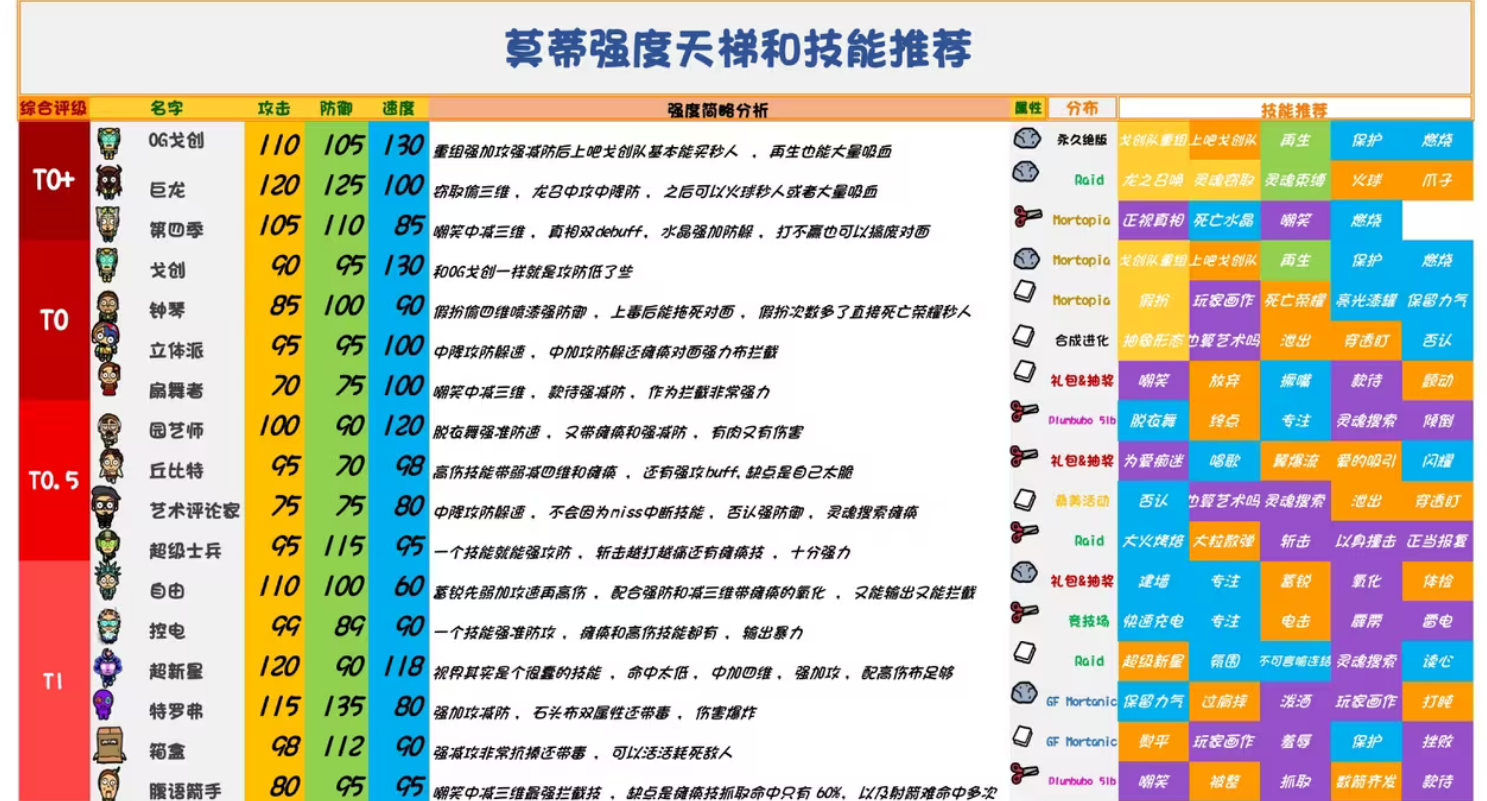Click the rock attribute icon in 巨龙 row

[1026, 172]
